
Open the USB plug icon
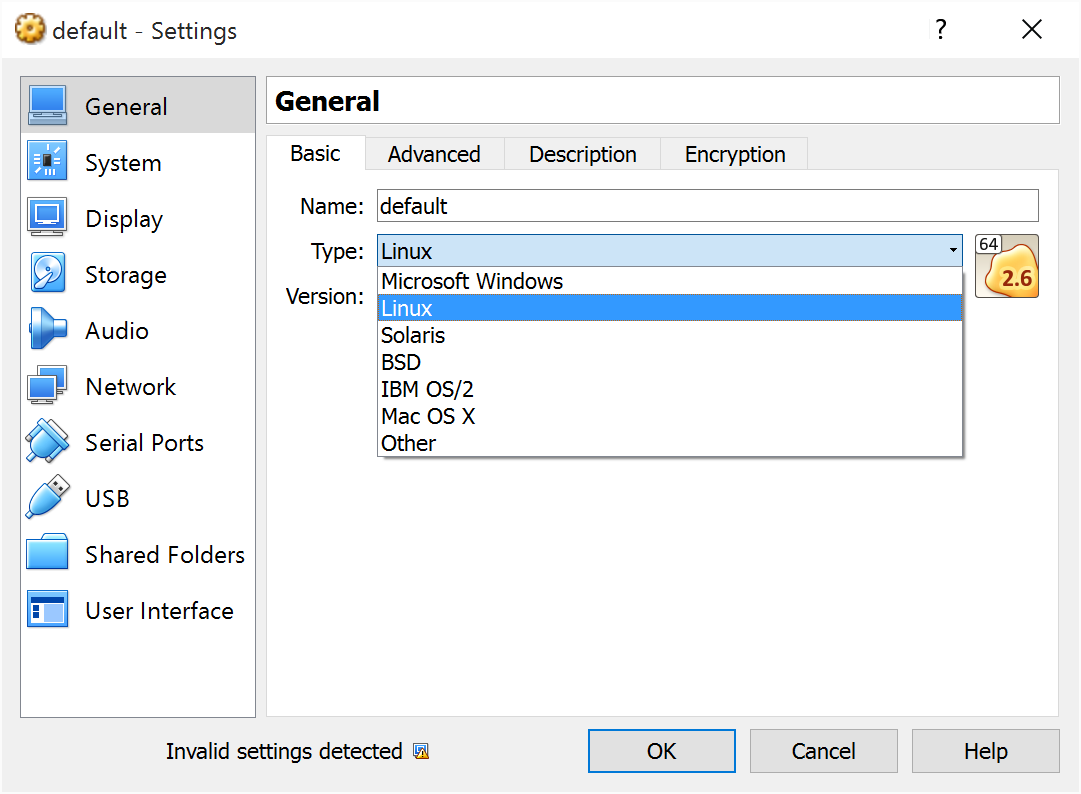click(x=47, y=498)
